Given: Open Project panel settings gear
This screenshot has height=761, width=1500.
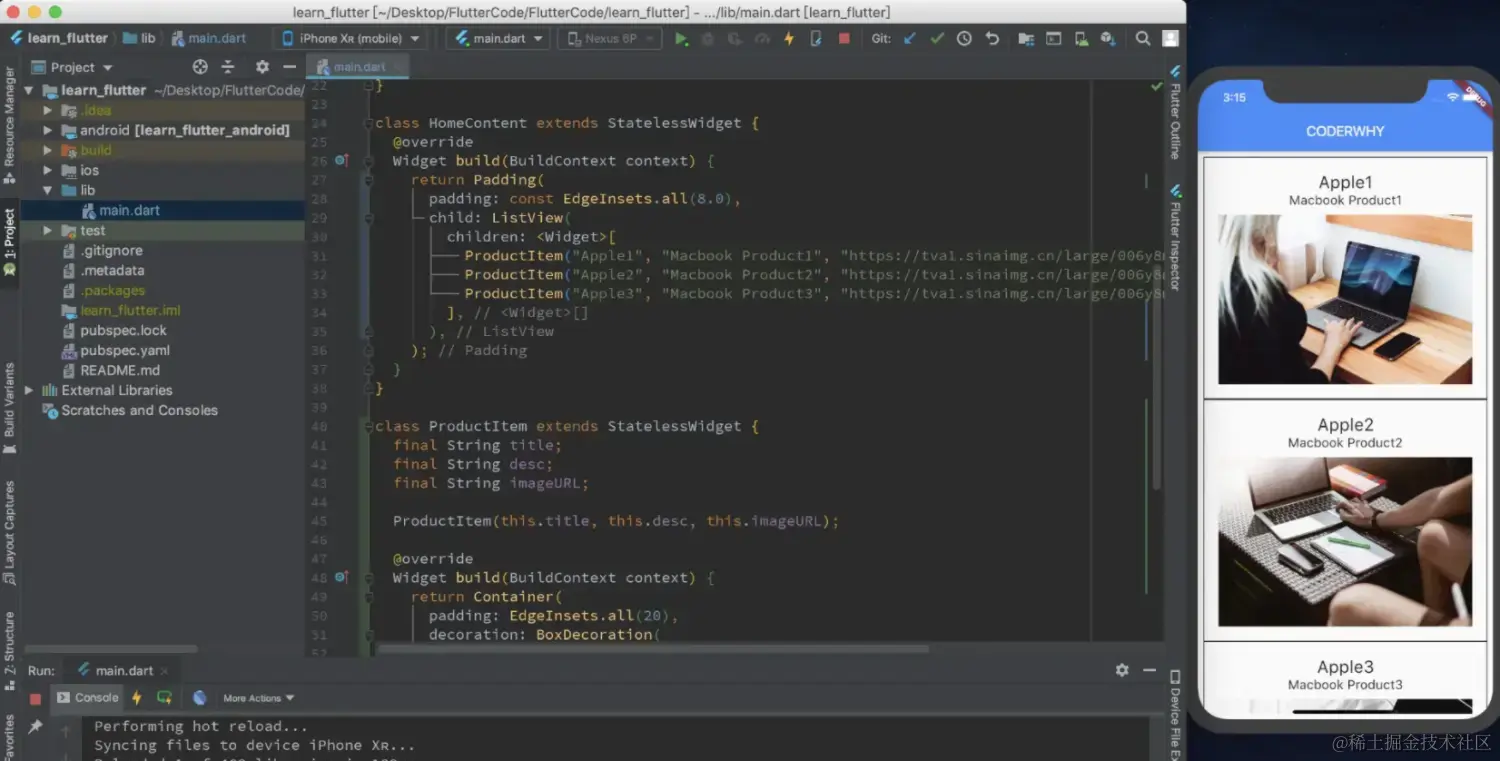Looking at the screenshot, I should point(262,67).
